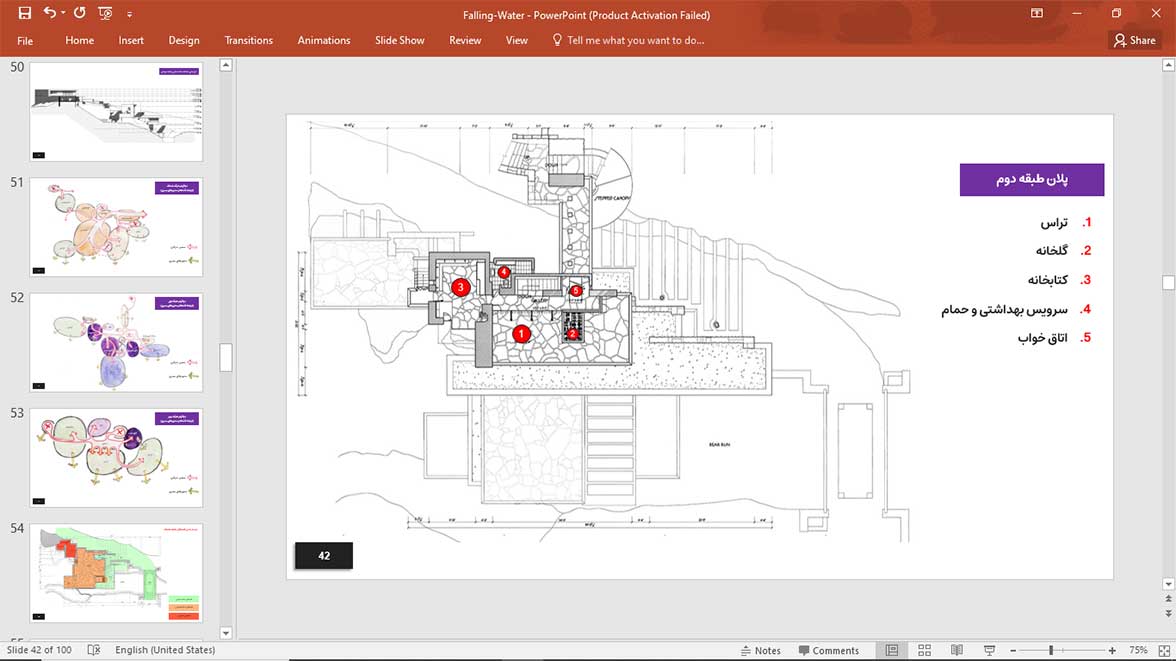This screenshot has width=1176, height=661.
Task: Switch to the Insert tab
Action: [130, 41]
